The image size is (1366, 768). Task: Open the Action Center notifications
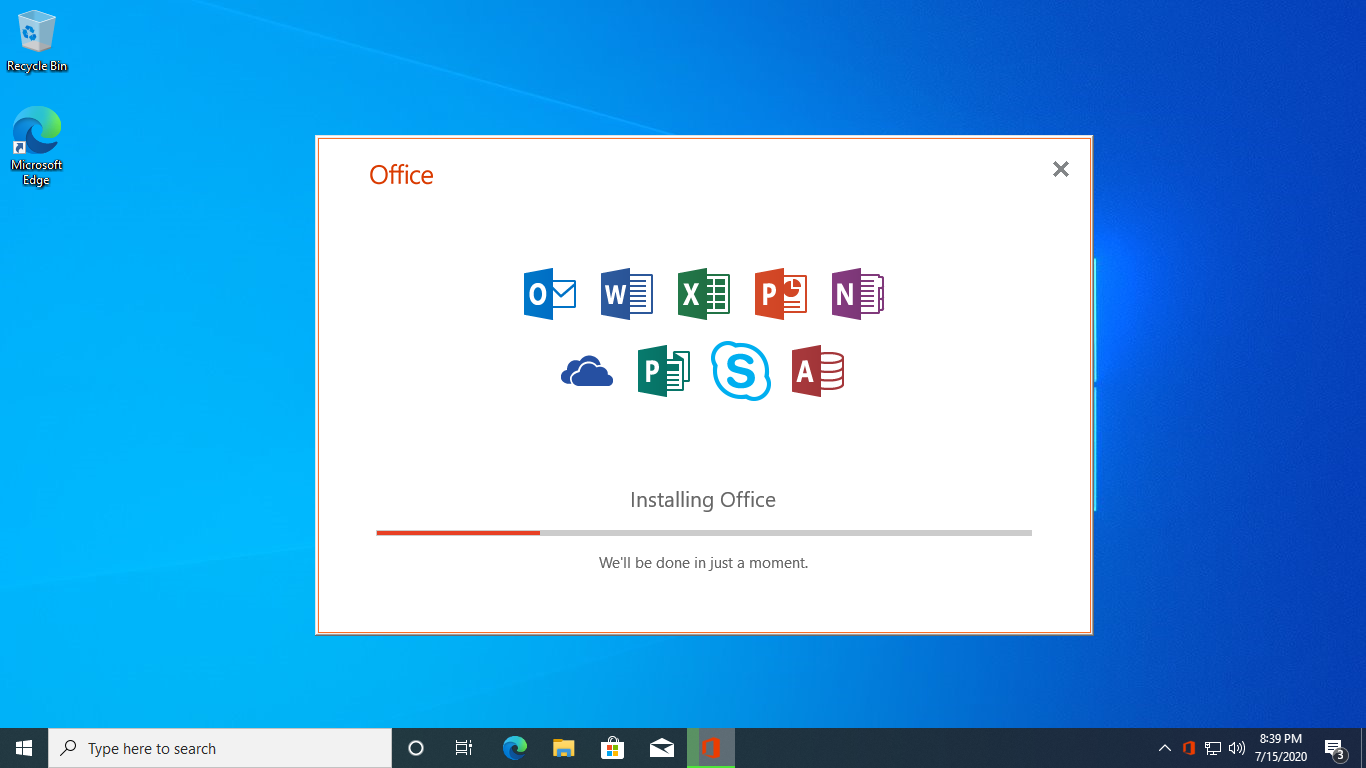[x=1335, y=748]
